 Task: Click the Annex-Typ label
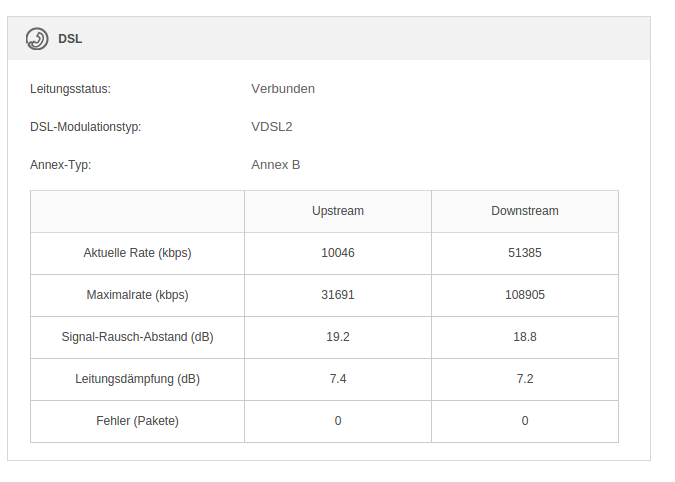click(x=61, y=165)
